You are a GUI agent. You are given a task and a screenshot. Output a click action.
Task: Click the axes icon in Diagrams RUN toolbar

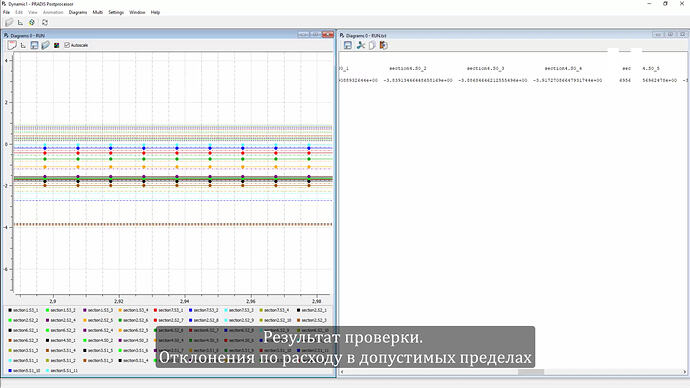coord(23,45)
